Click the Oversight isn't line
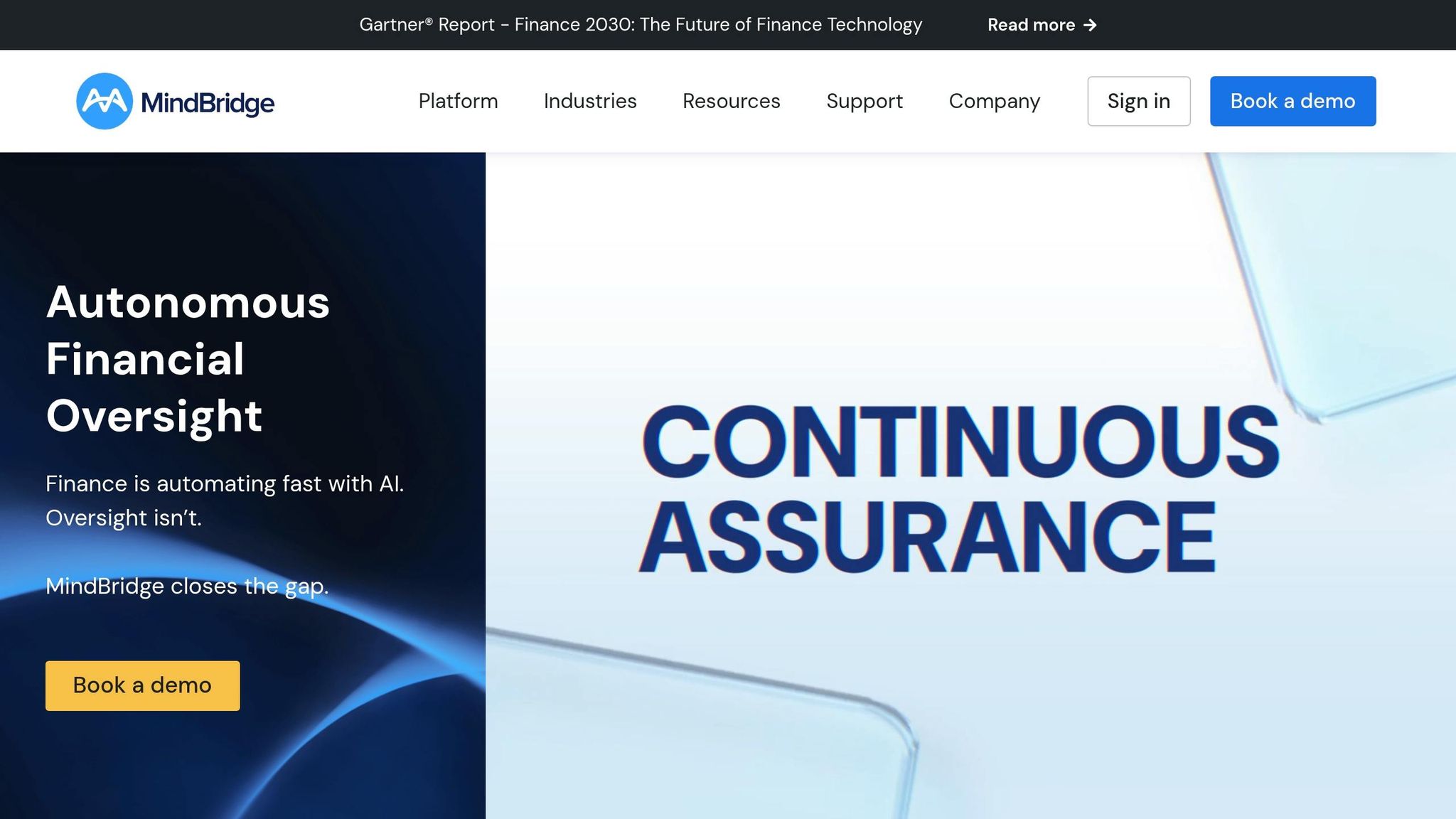This screenshot has height=819, width=1456. [x=124, y=518]
